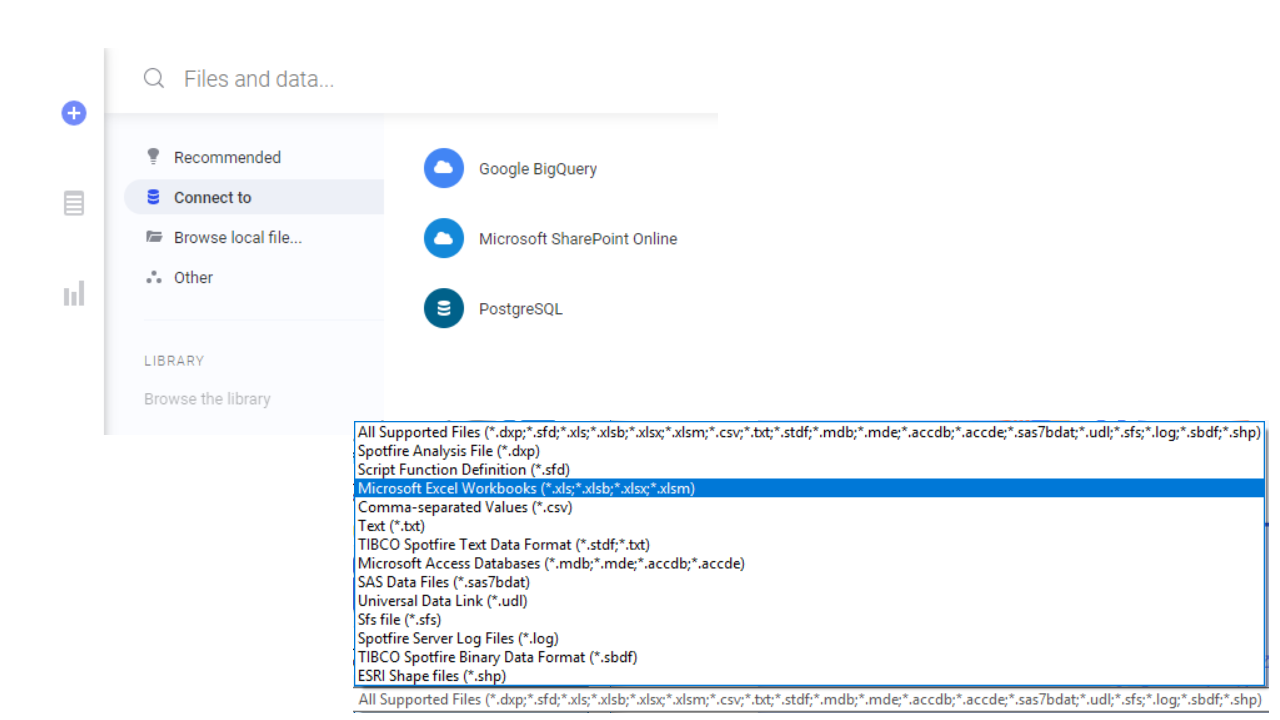Click the Other dots icon
This screenshot has width=1280, height=720.
(153, 277)
